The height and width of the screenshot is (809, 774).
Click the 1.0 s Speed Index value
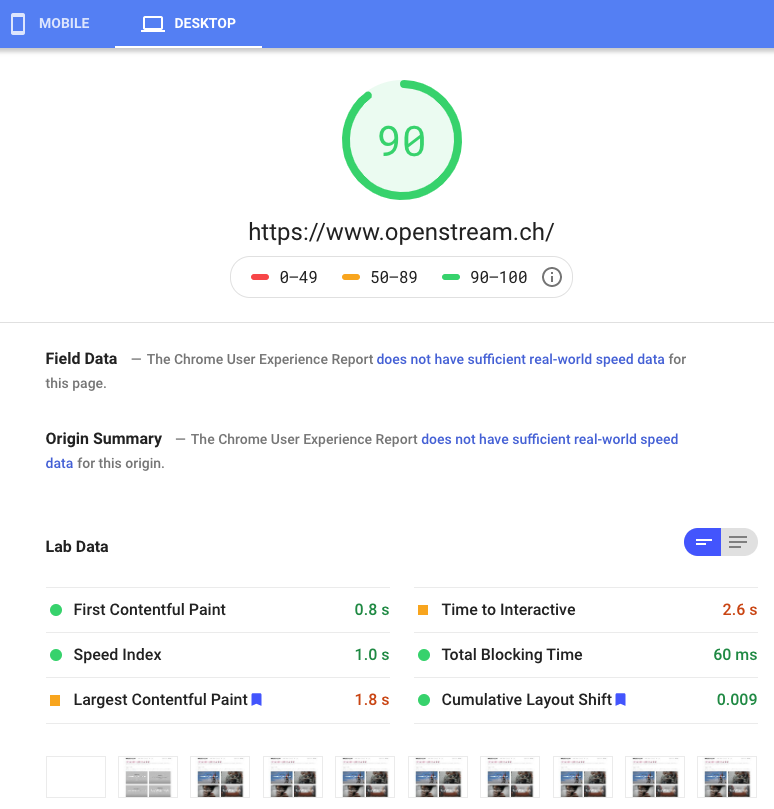(372, 654)
